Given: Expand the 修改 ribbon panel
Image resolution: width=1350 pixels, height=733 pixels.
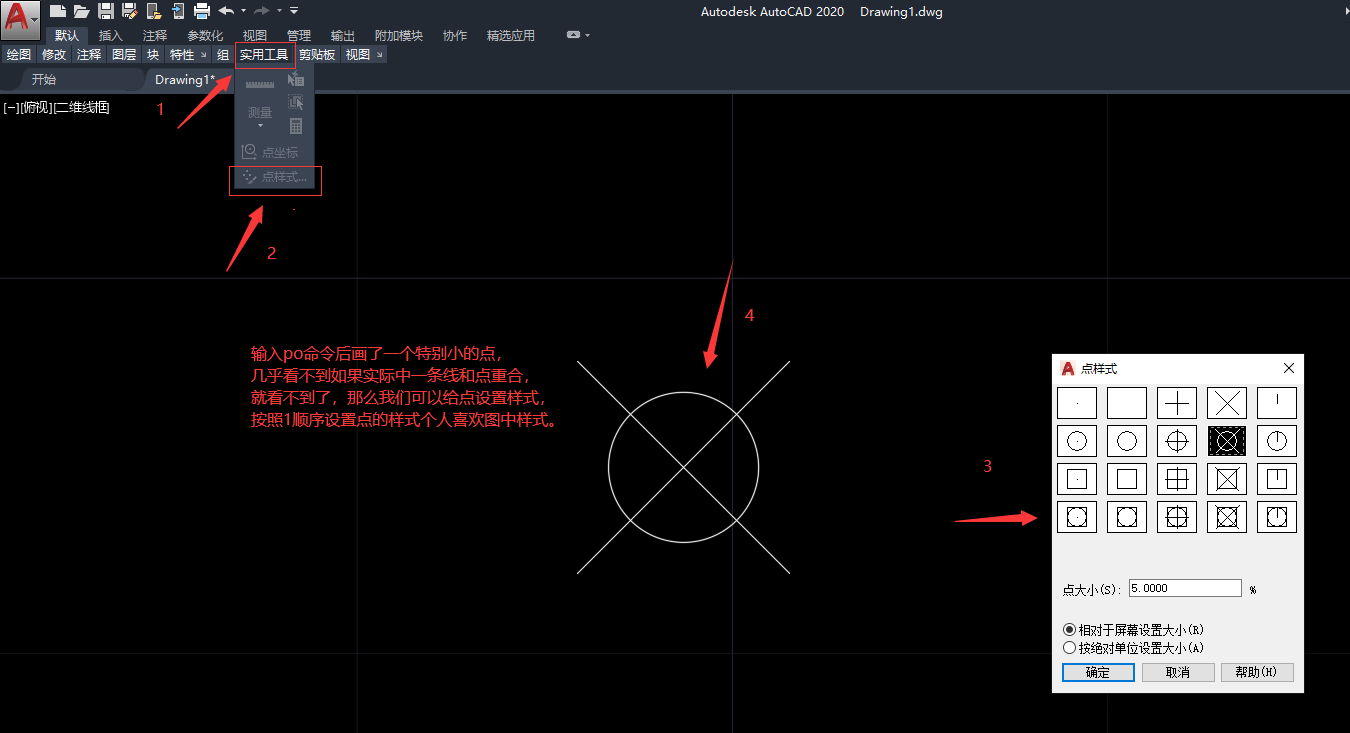Looking at the screenshot, I should [54, 55].
